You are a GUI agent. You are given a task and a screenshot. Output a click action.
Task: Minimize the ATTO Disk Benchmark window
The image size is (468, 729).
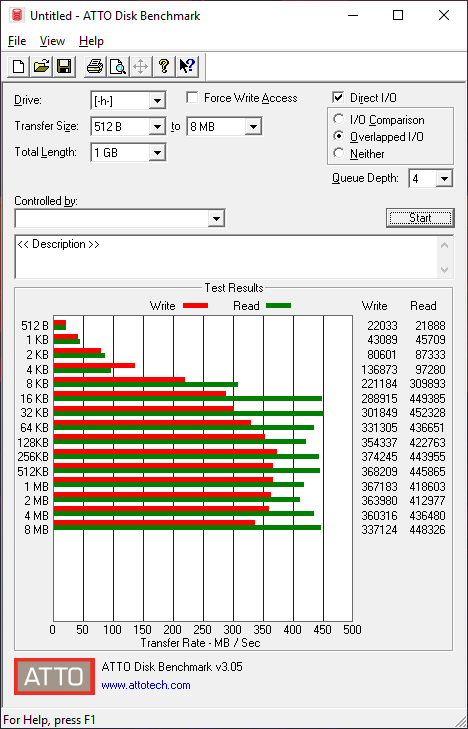[x=355, y=15]
